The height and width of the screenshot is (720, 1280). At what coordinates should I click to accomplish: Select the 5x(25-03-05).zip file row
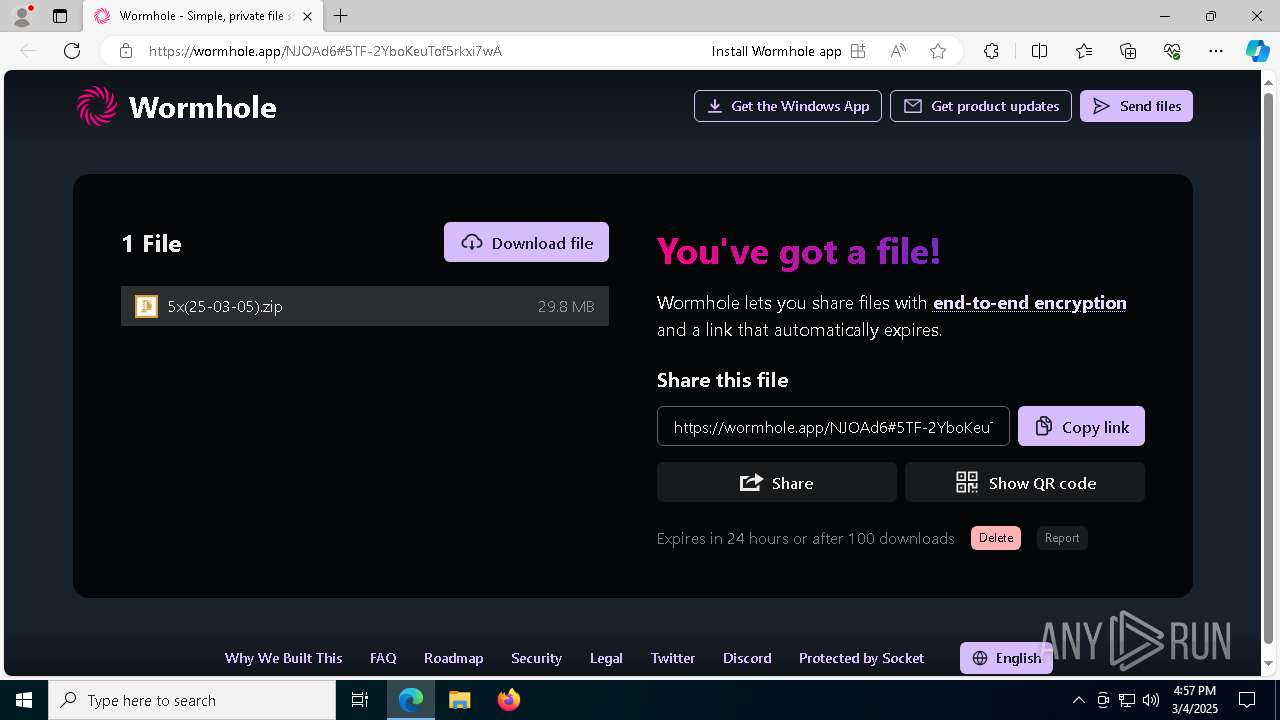click(365, 306)
